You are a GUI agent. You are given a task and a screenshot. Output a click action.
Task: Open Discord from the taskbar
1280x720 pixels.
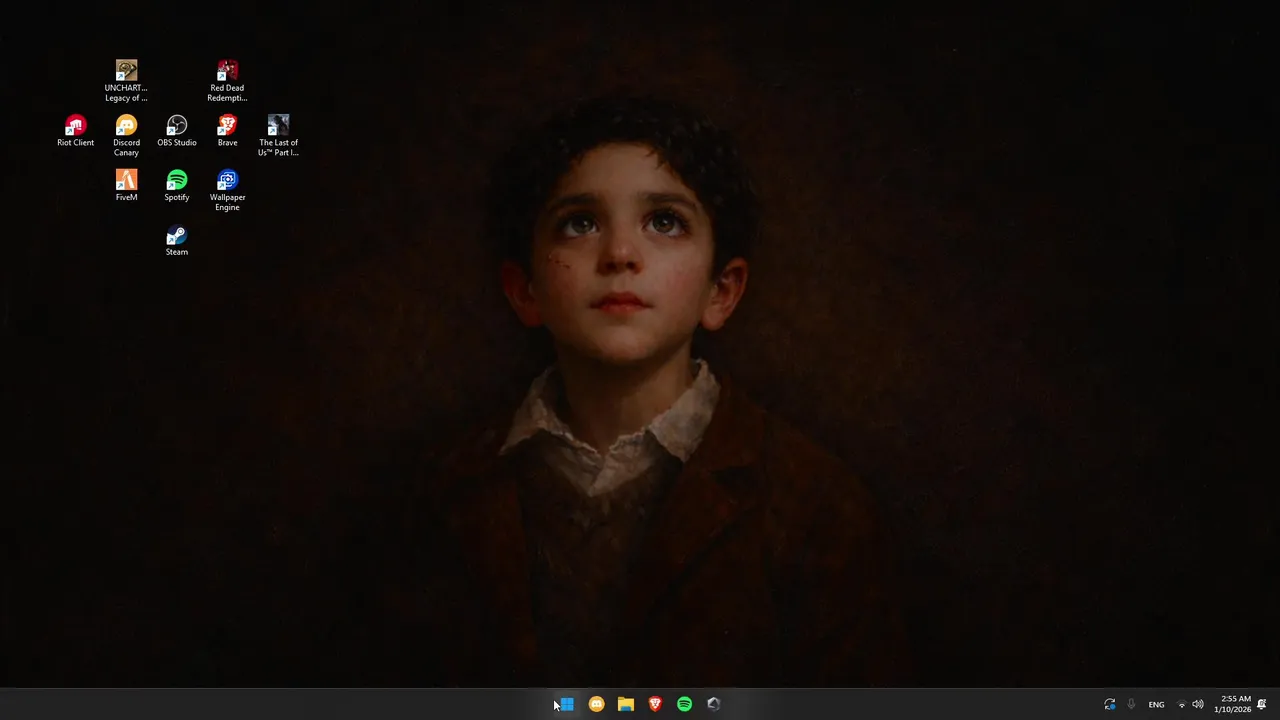596,704
